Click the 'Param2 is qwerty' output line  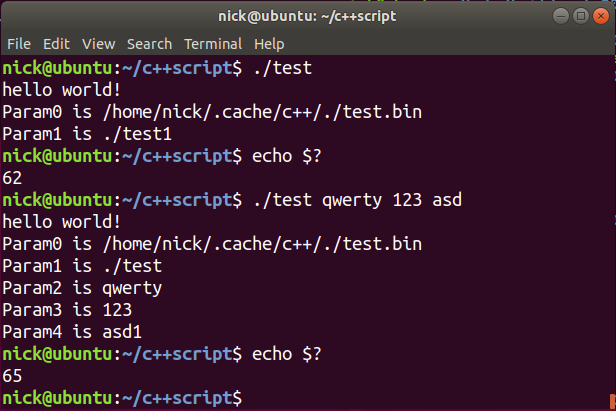point(82,288)
